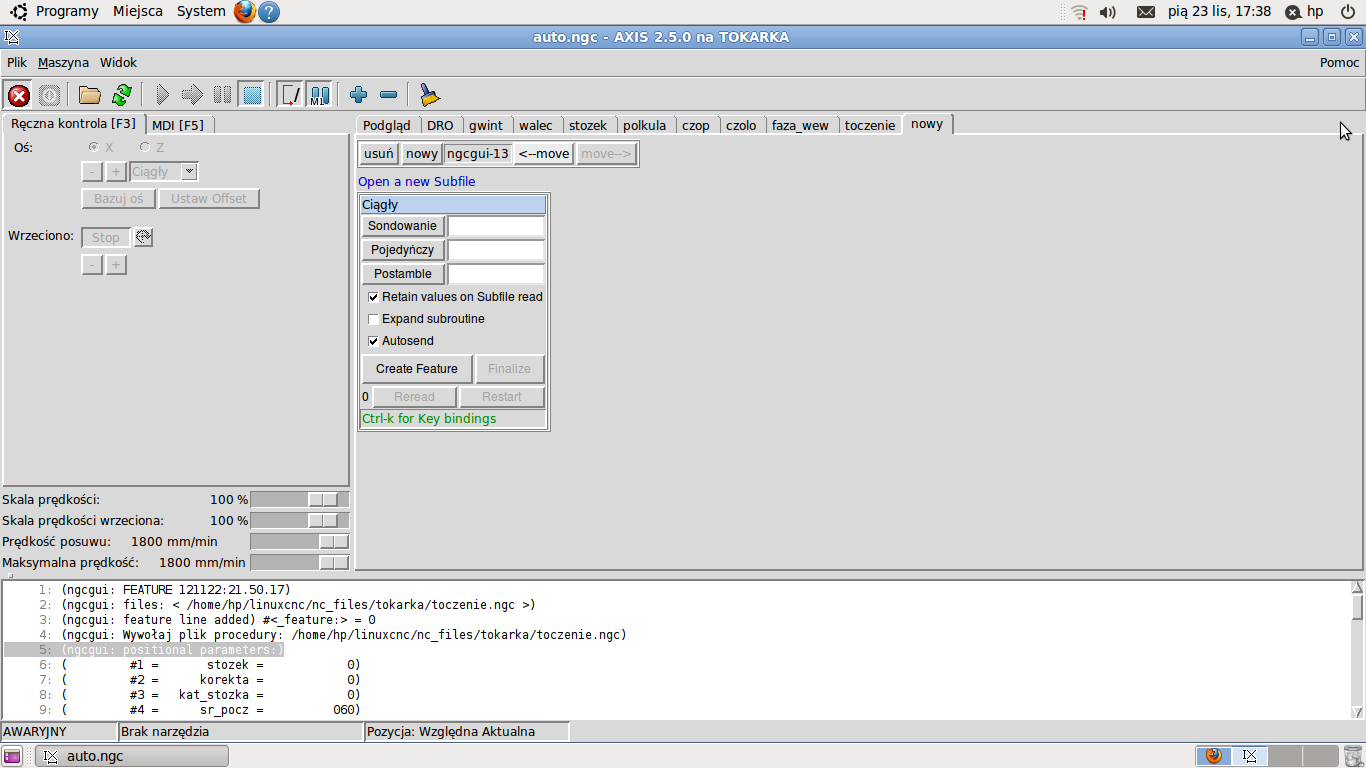Open the faza_wew tab

point(800,125)
